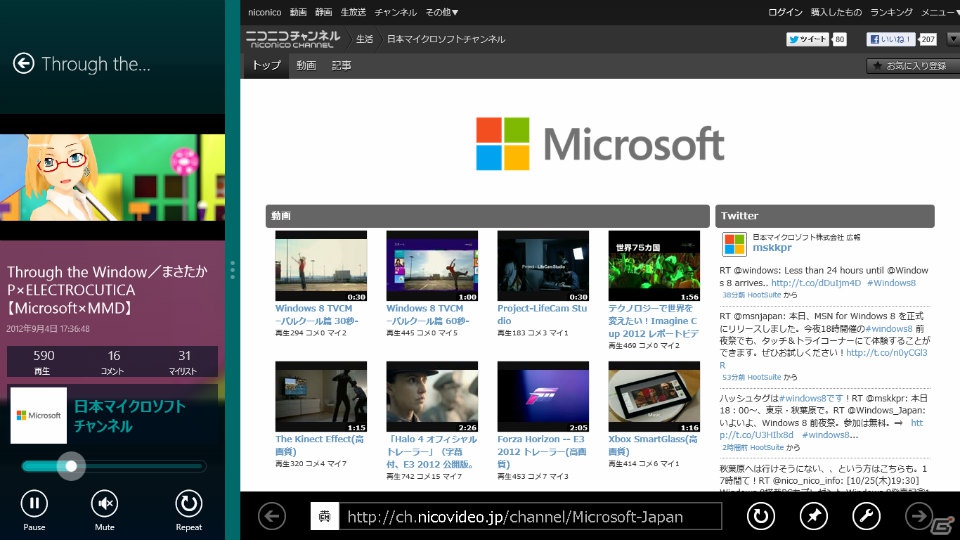Open Forza Horizon E3 video thumbnail
Screen dimensions: 960x540
543,396
